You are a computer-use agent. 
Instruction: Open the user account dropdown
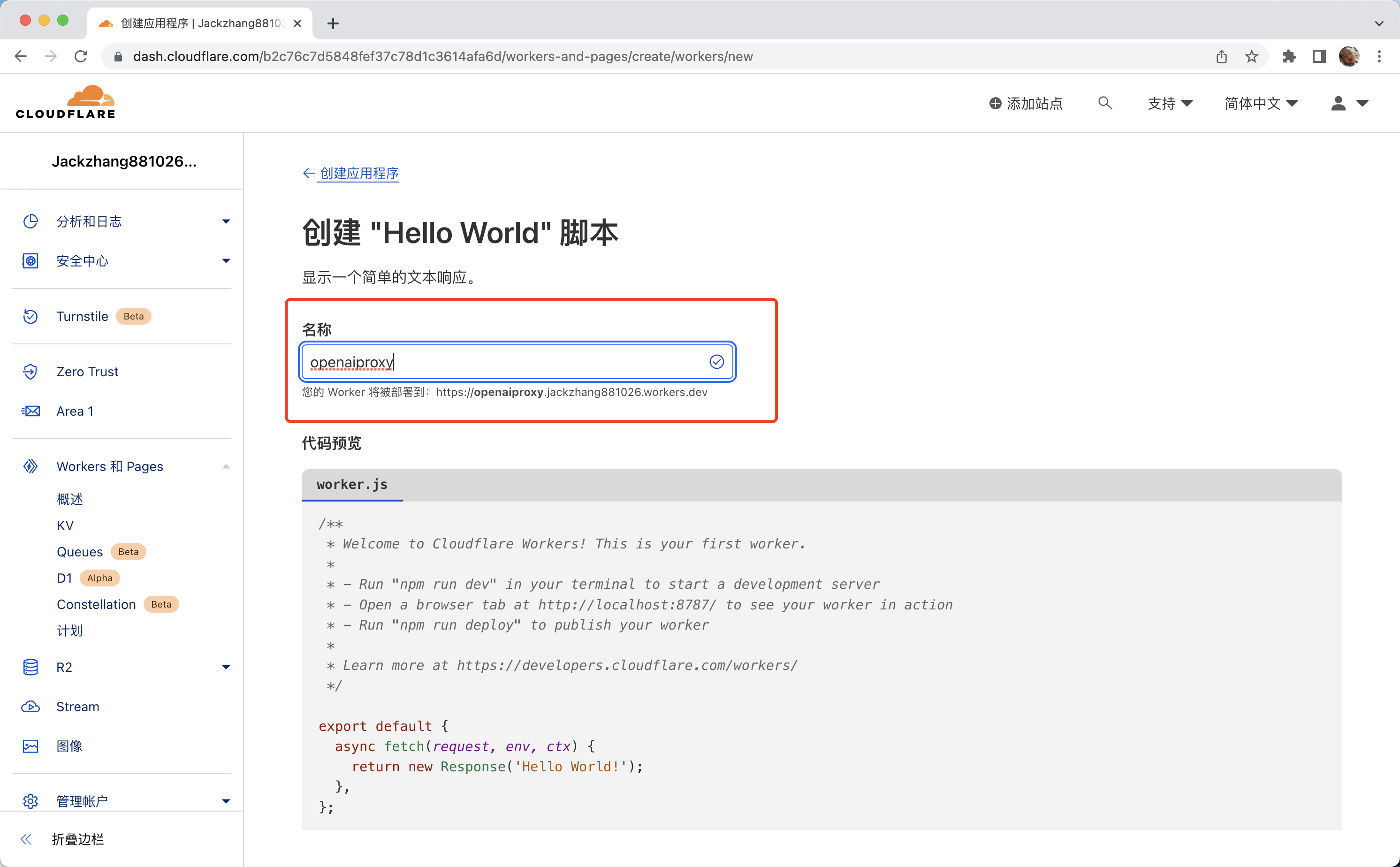[1349, 103]
